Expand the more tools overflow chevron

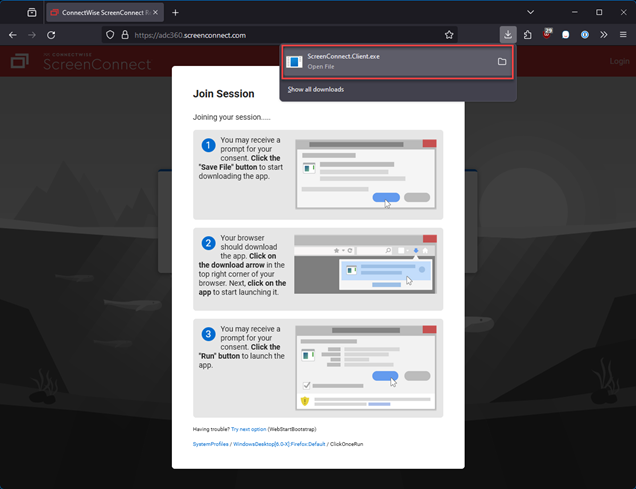click(604, 35)
